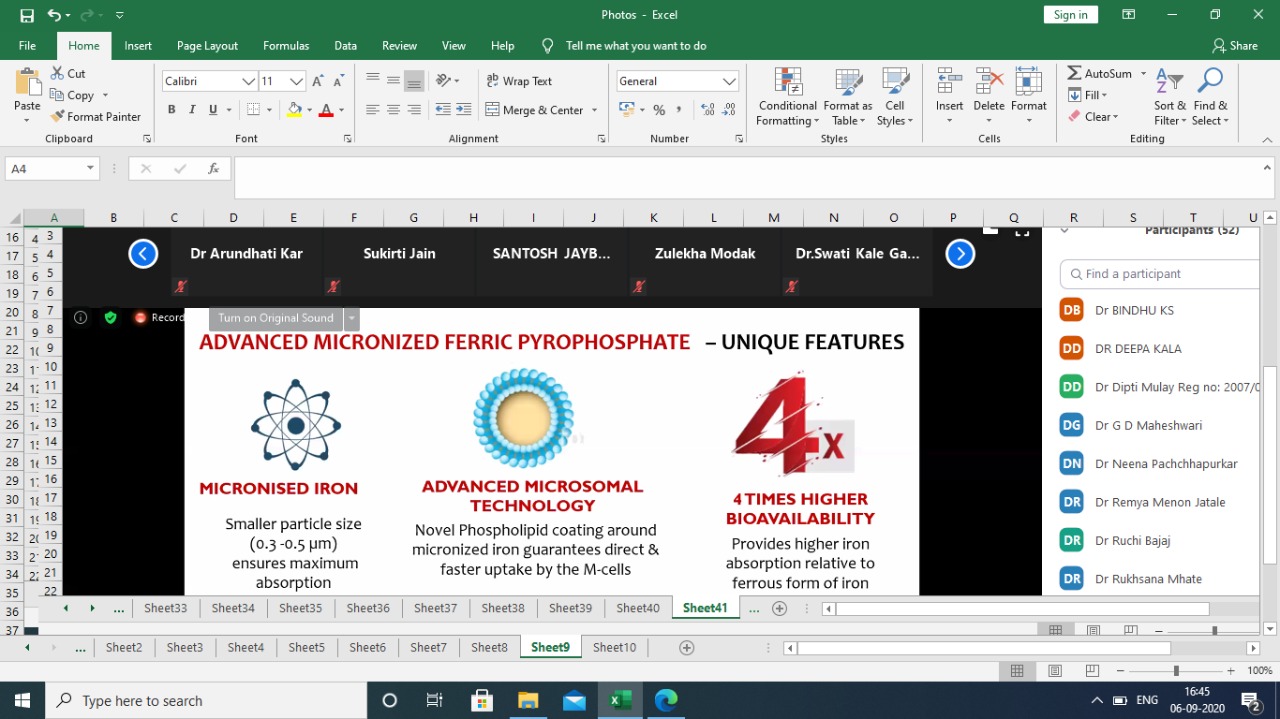Click the Sign in button
This screenshot has width=1280, height=719.
pyautogui.click(x=1070, y=15)
